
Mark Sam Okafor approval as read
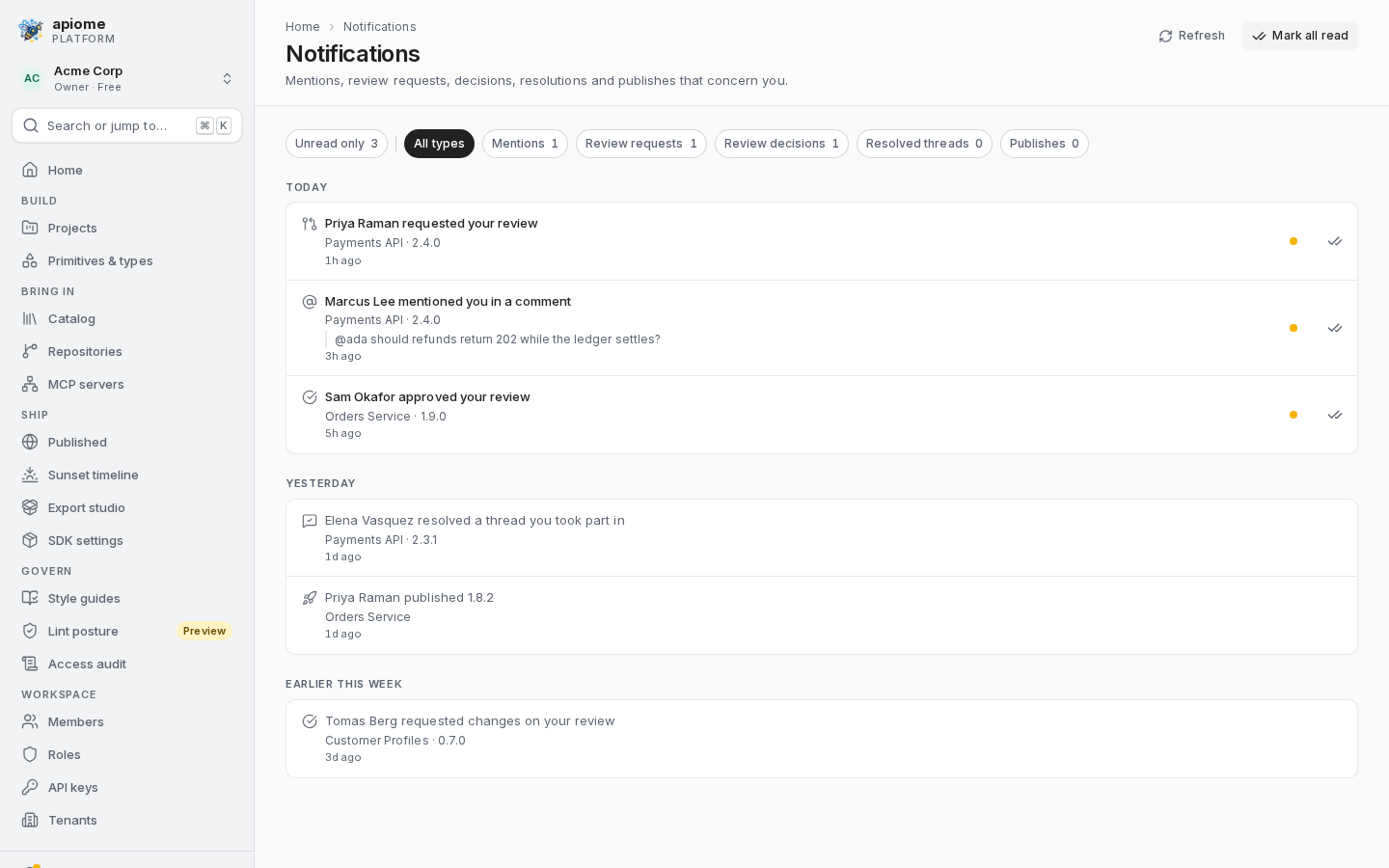[x=1335, y=415]
